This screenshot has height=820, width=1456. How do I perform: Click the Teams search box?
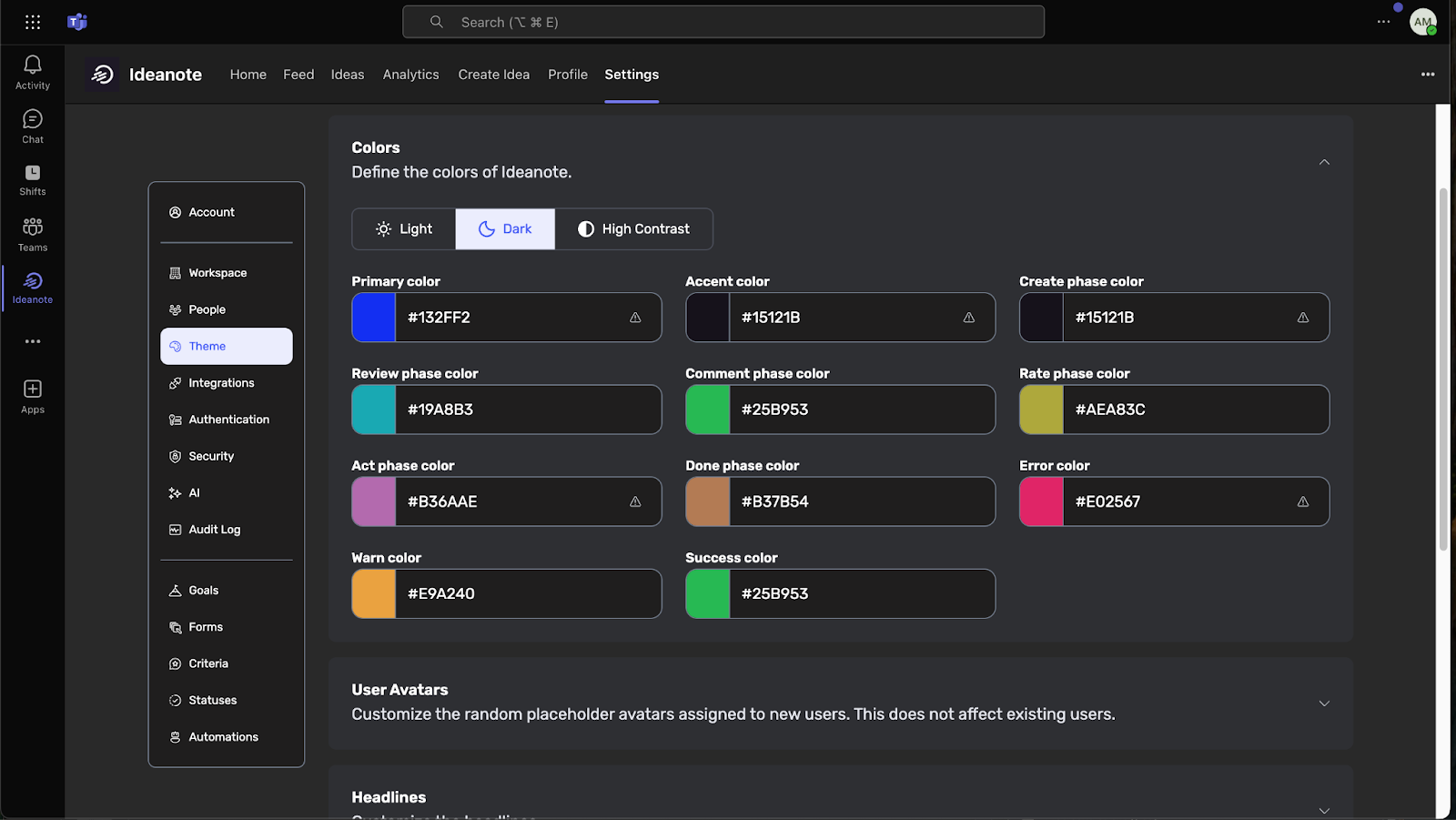(x=723, y=22)
